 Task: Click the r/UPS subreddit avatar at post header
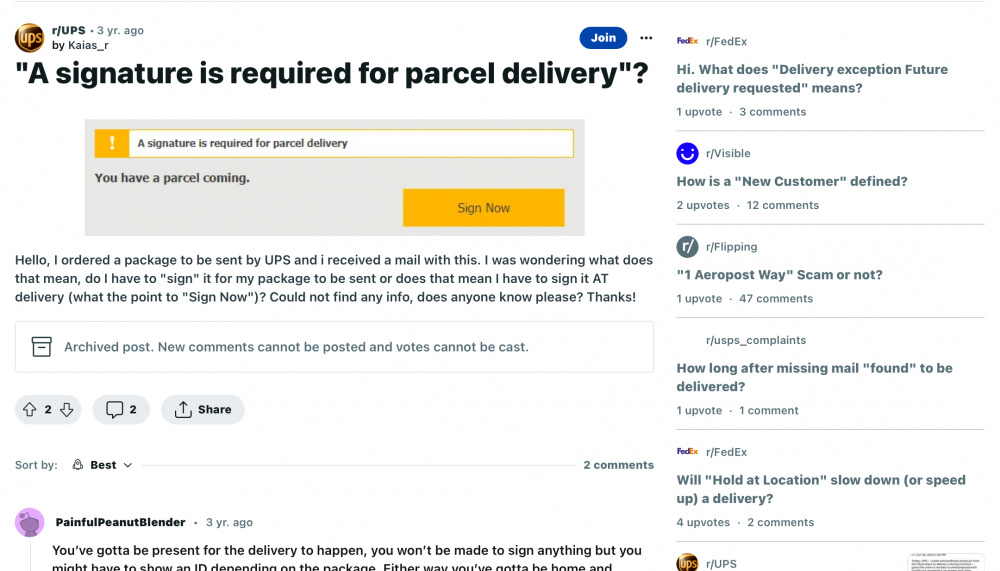coord(29,38)
